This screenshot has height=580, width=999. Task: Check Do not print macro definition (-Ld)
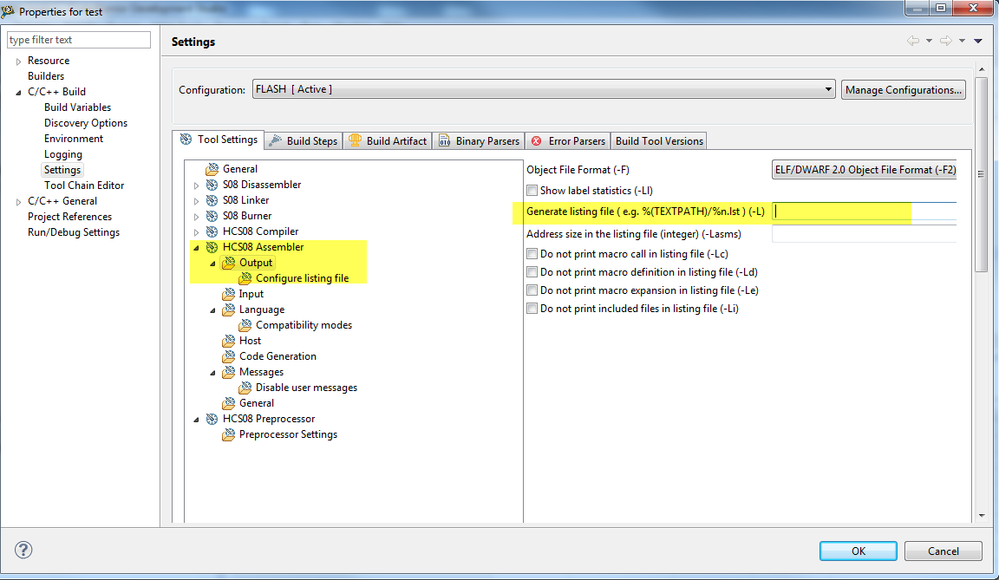[x=532, y=272]
